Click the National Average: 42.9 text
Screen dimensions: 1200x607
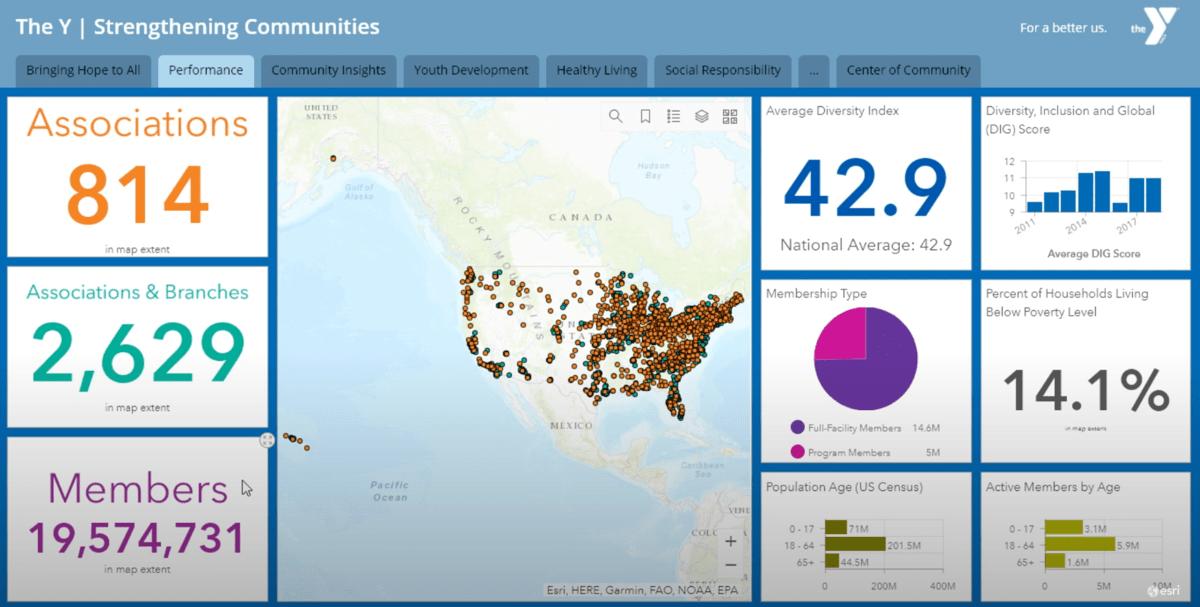(866, 245)
